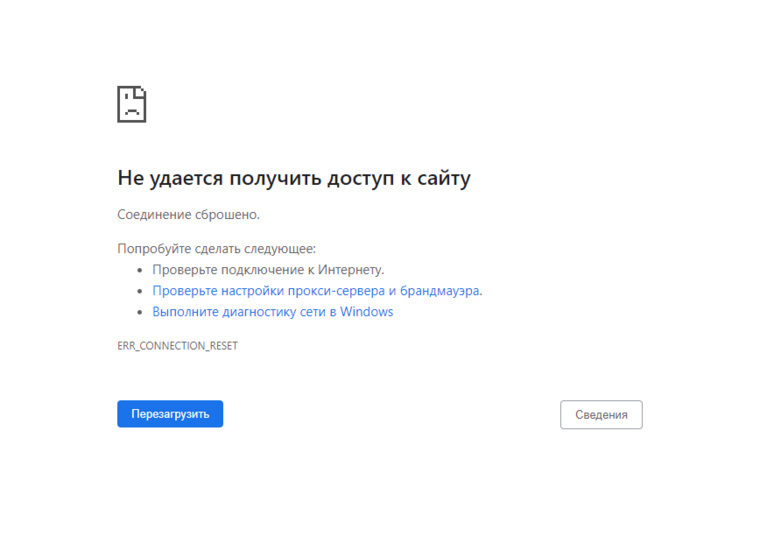Viewport: 760px width, 558px height.
Task: Click heading 'Не удается получить доступ к сайту'
Action: tap(293, 179)
